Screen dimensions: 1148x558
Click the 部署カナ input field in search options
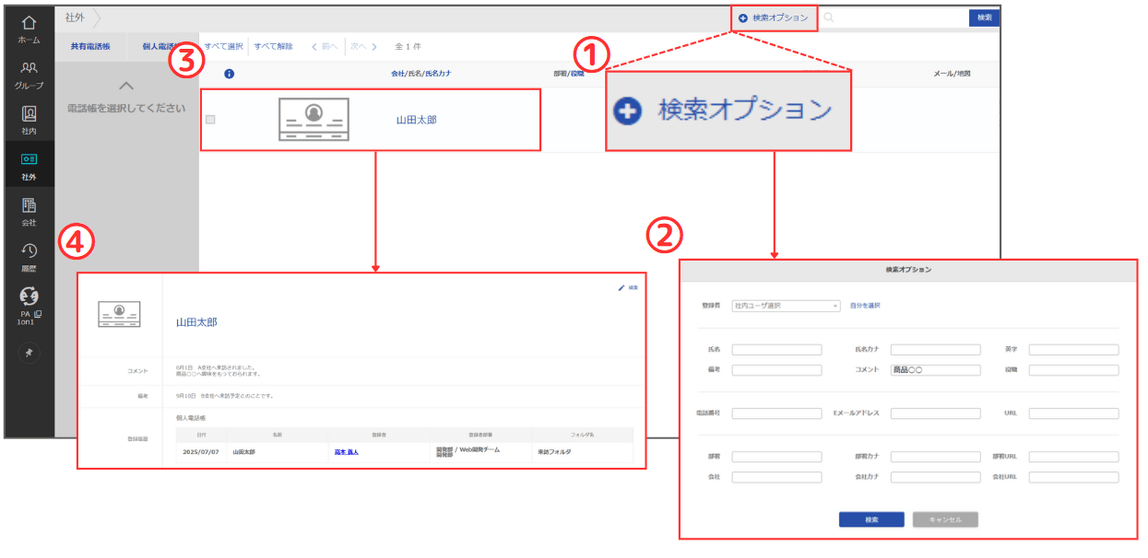click(936, 457)
